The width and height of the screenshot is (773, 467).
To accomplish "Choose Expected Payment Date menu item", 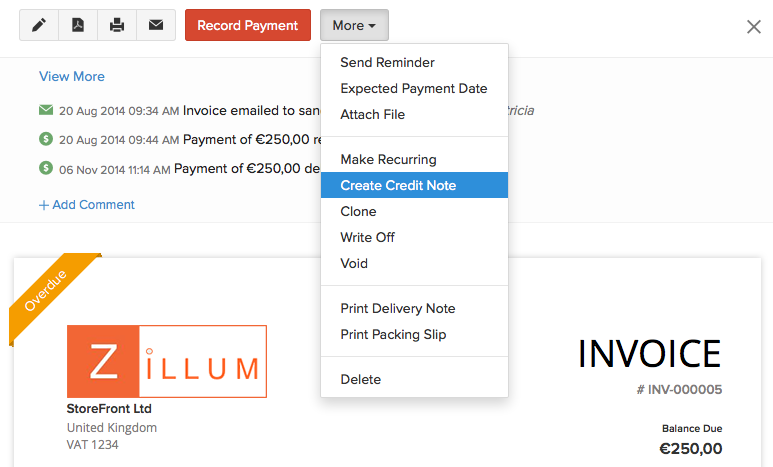I will point(414,88).
